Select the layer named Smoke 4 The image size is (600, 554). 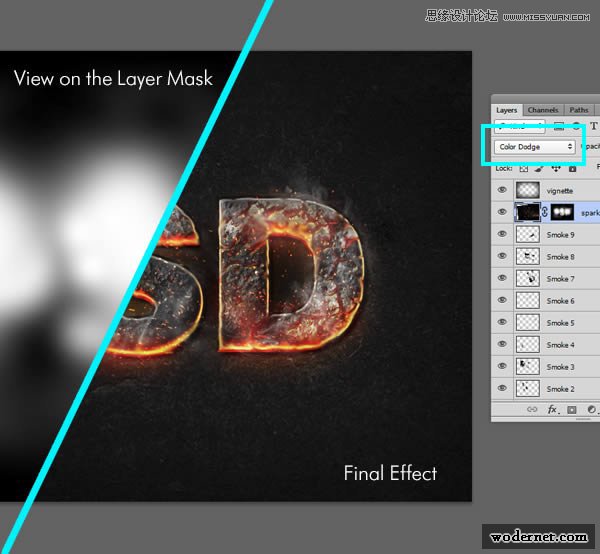(x=560, y=345)
